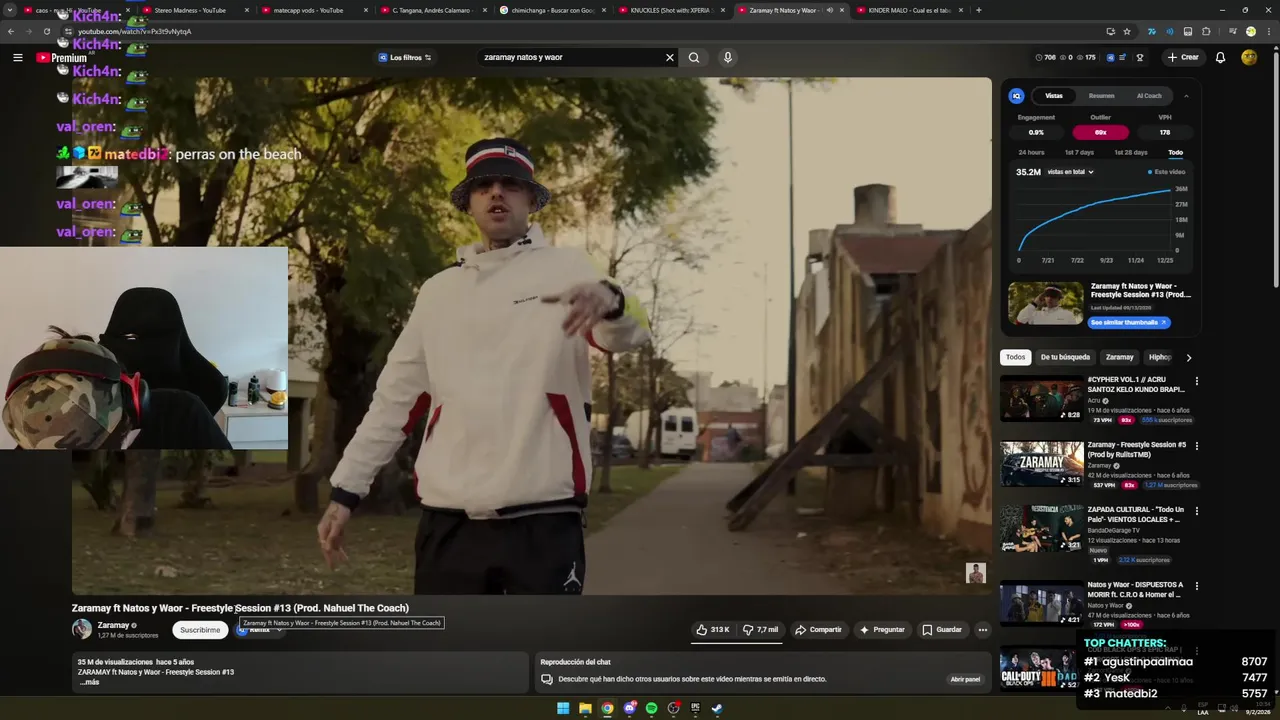1280x720 pixels.
Task: Dislike the video (7,7 mil)
Action: click(760, 630)
